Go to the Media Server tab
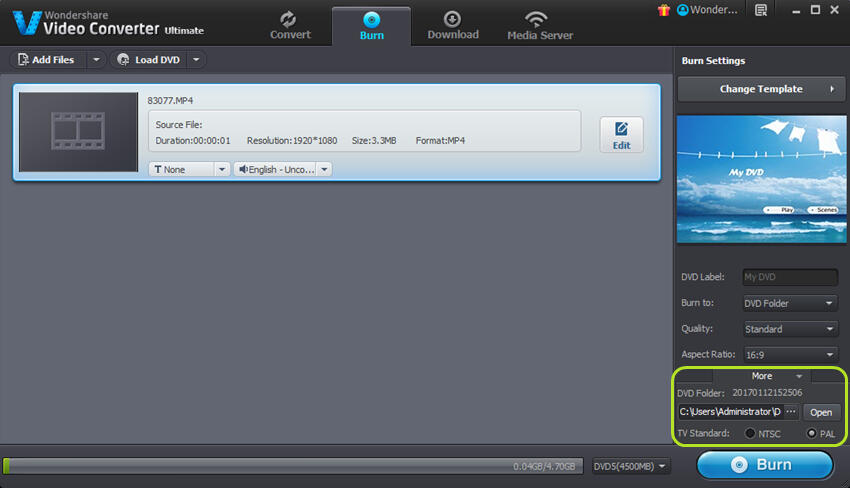The height and width of the screenshot is (488, 850). click(x=540, y=25)
